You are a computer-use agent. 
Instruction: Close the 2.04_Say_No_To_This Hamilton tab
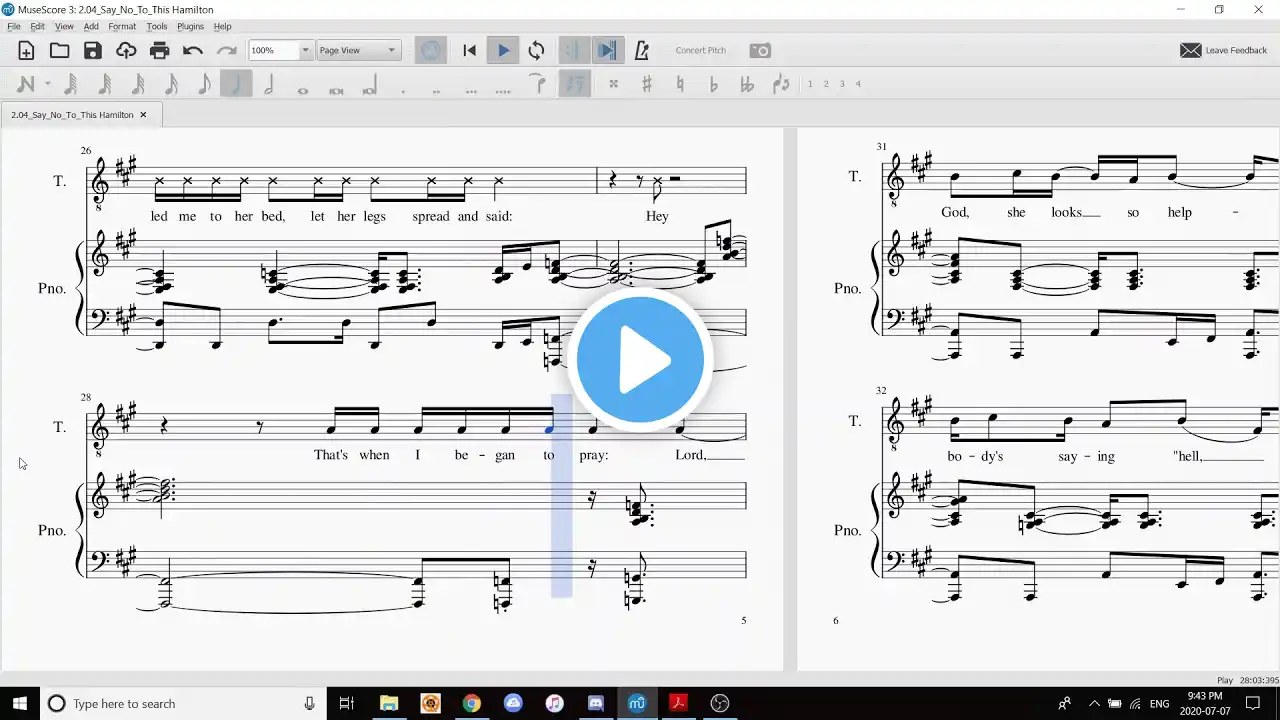pyautogui.click(x=143, y=115)
